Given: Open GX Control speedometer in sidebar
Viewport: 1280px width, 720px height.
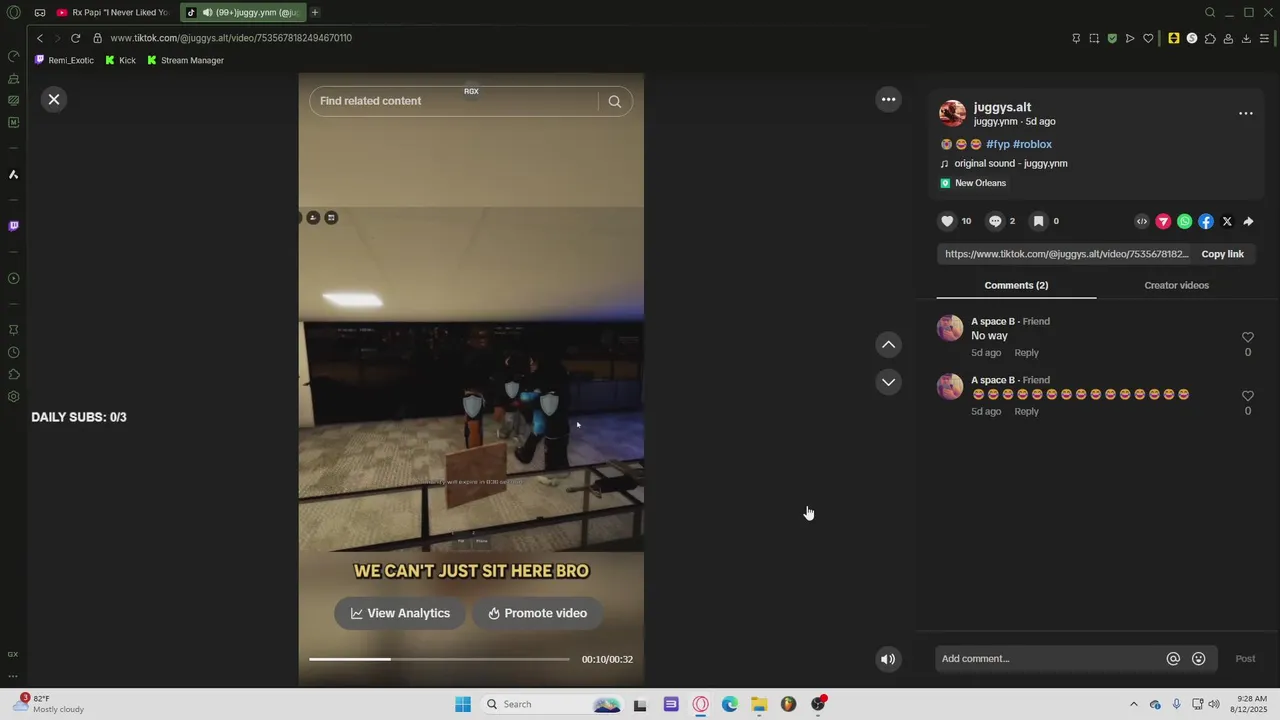Looking at the screenshot, I should click(x=13, y=56).
